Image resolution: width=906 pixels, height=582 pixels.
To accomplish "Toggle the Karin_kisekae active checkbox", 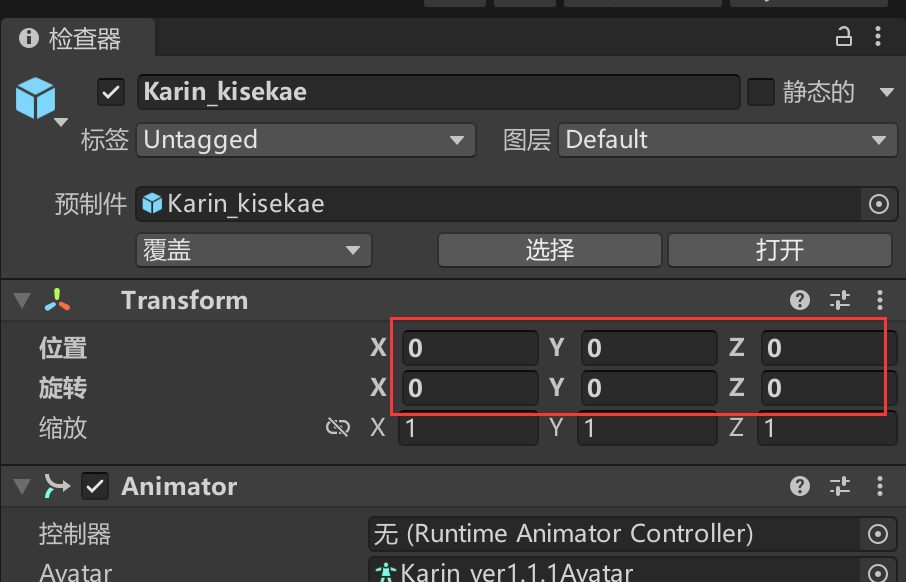I will tap(110, 92).
